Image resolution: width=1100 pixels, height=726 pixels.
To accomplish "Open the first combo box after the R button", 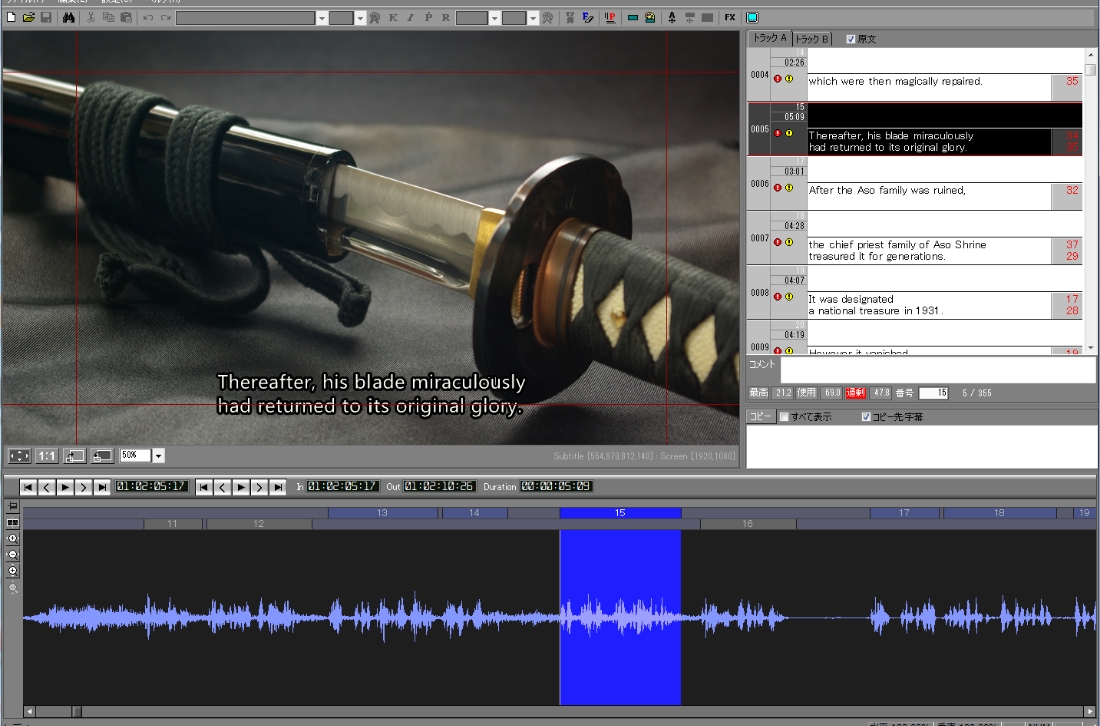I will pos(495,18).
